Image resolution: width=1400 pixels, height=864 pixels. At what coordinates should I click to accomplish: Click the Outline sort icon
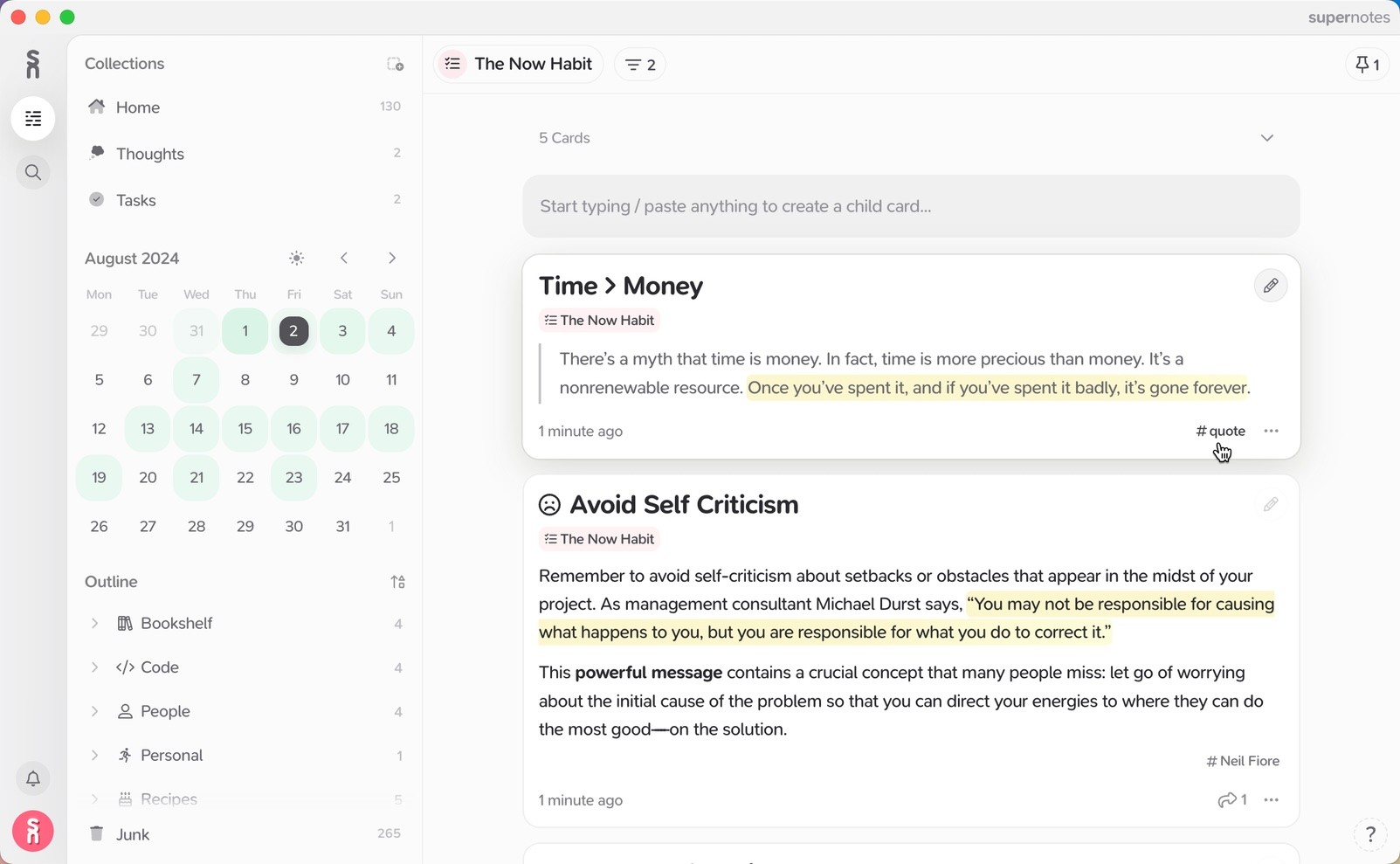[x=397, y=582]
